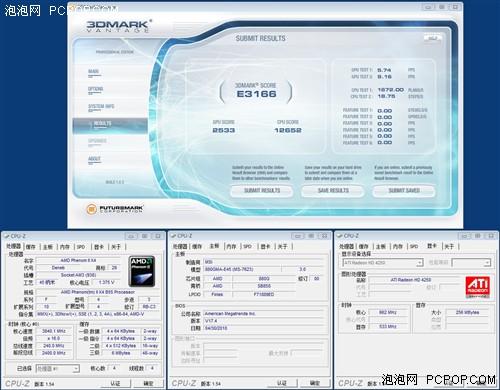Select 显卡 tab in right CPU-Z window
Screen dimensions: 500x390
click(432, 246)
